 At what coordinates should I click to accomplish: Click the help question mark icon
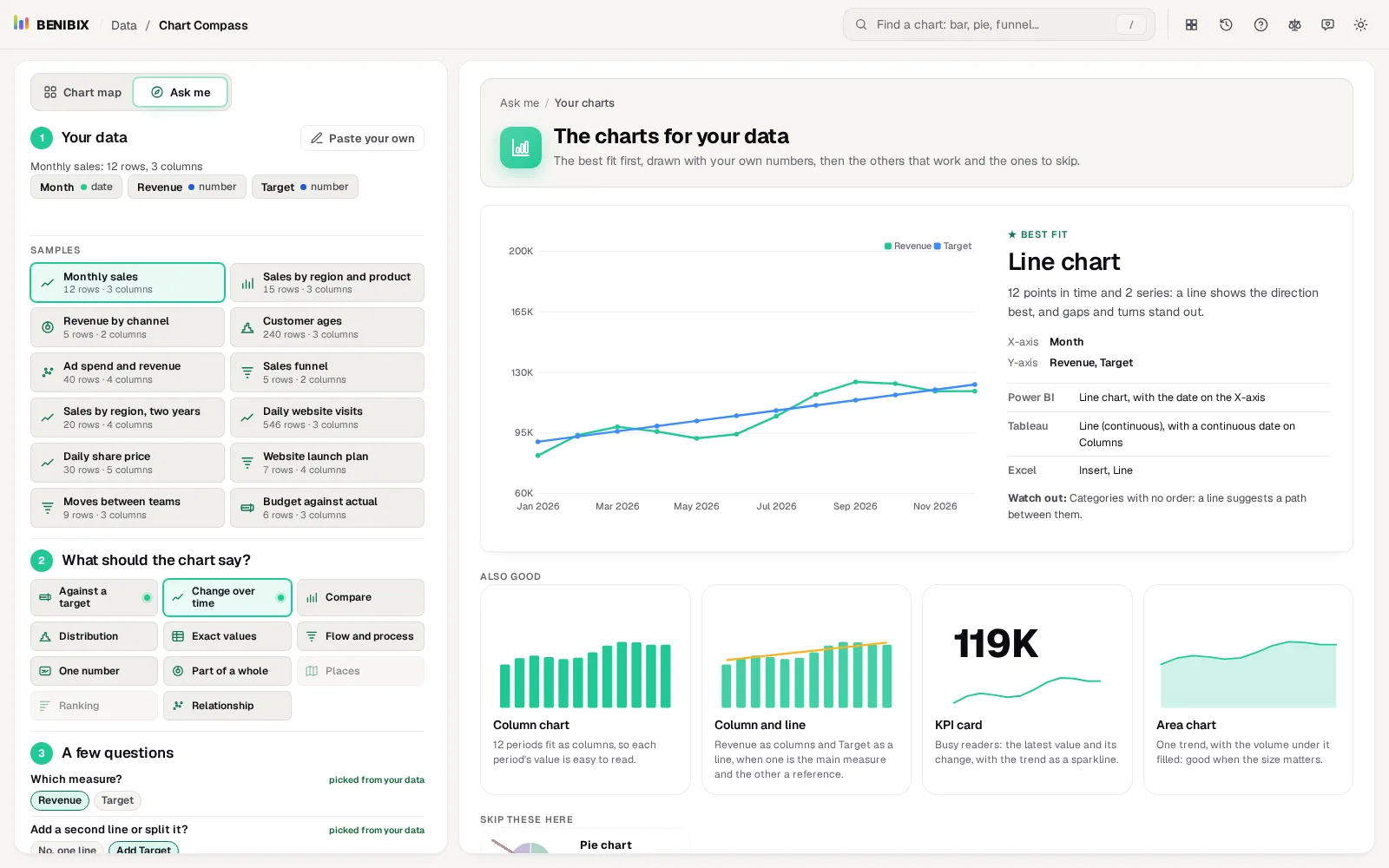1261,25
